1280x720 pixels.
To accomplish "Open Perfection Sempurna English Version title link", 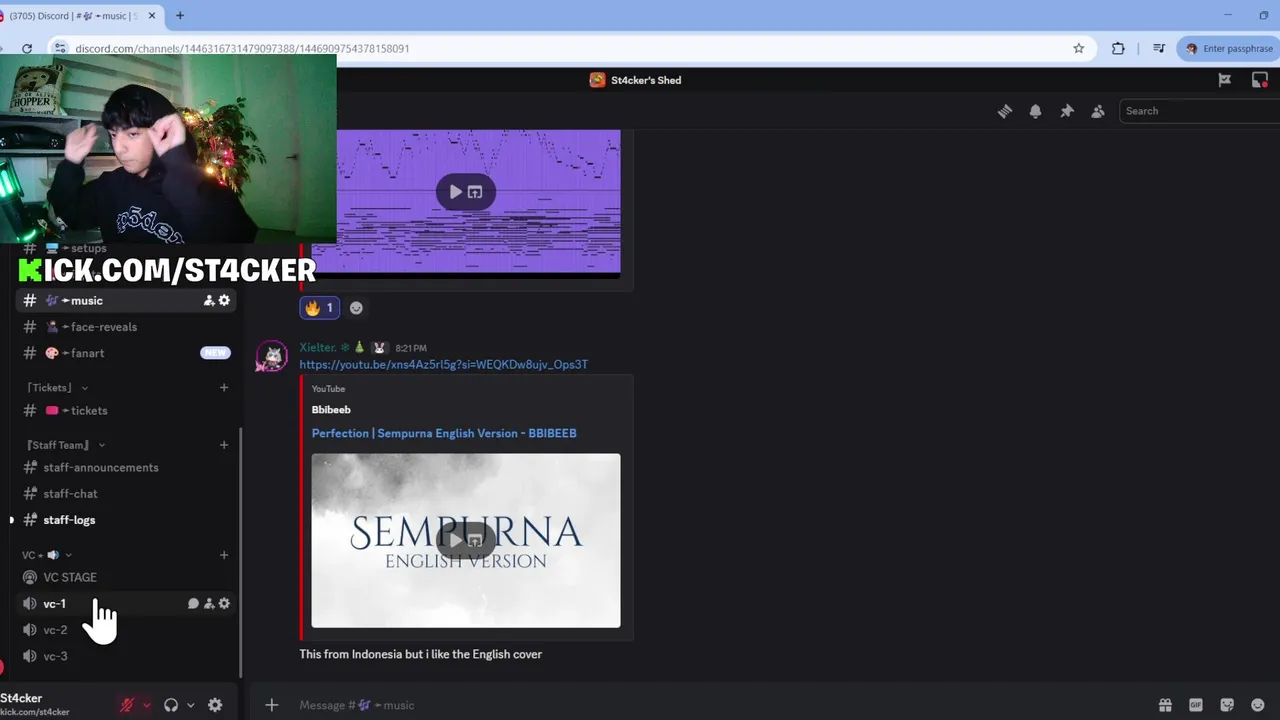I will click(x=444, y=433).
